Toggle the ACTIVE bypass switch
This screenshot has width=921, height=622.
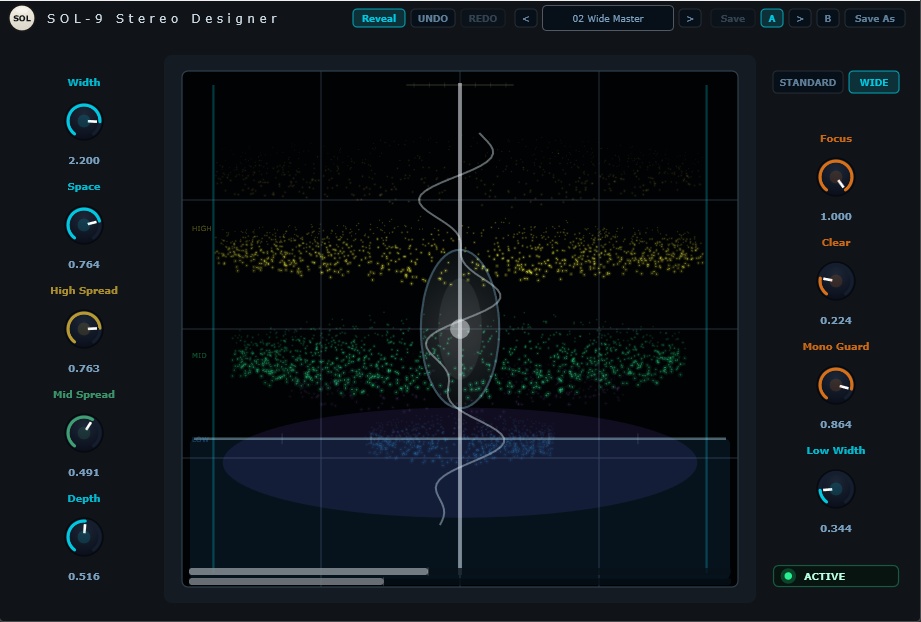pos(836,576)
